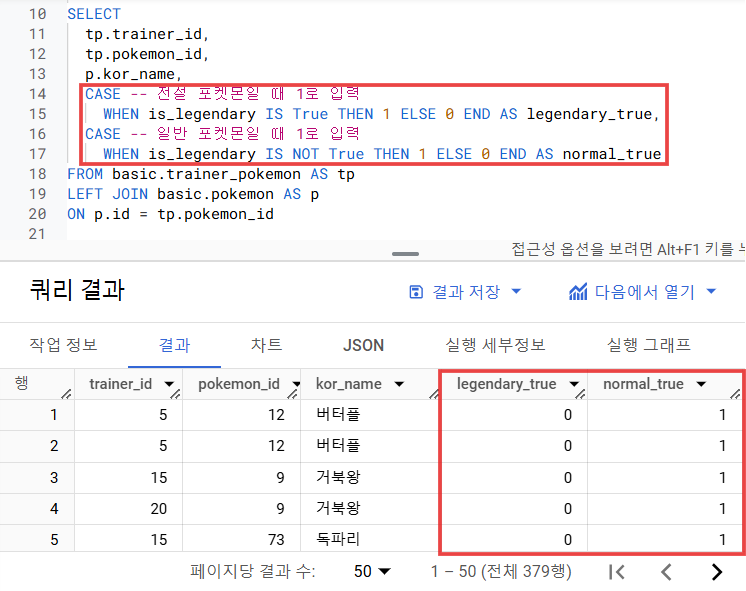This screenshot has width=746, height=591.
Task: Click p.kor_name on line 13
Action: pyautogui.click(x=134, y=74)
